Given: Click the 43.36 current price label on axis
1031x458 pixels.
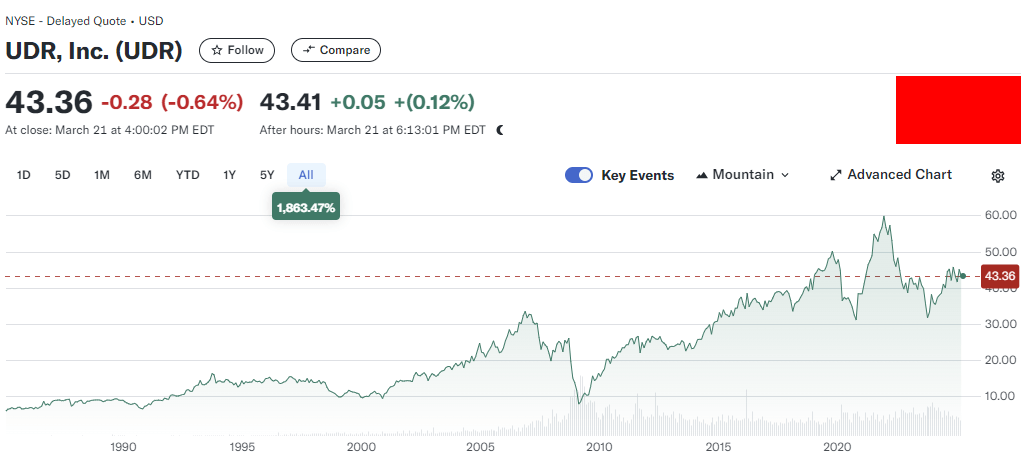Looking at the screenshot, I should pos(999,276).
